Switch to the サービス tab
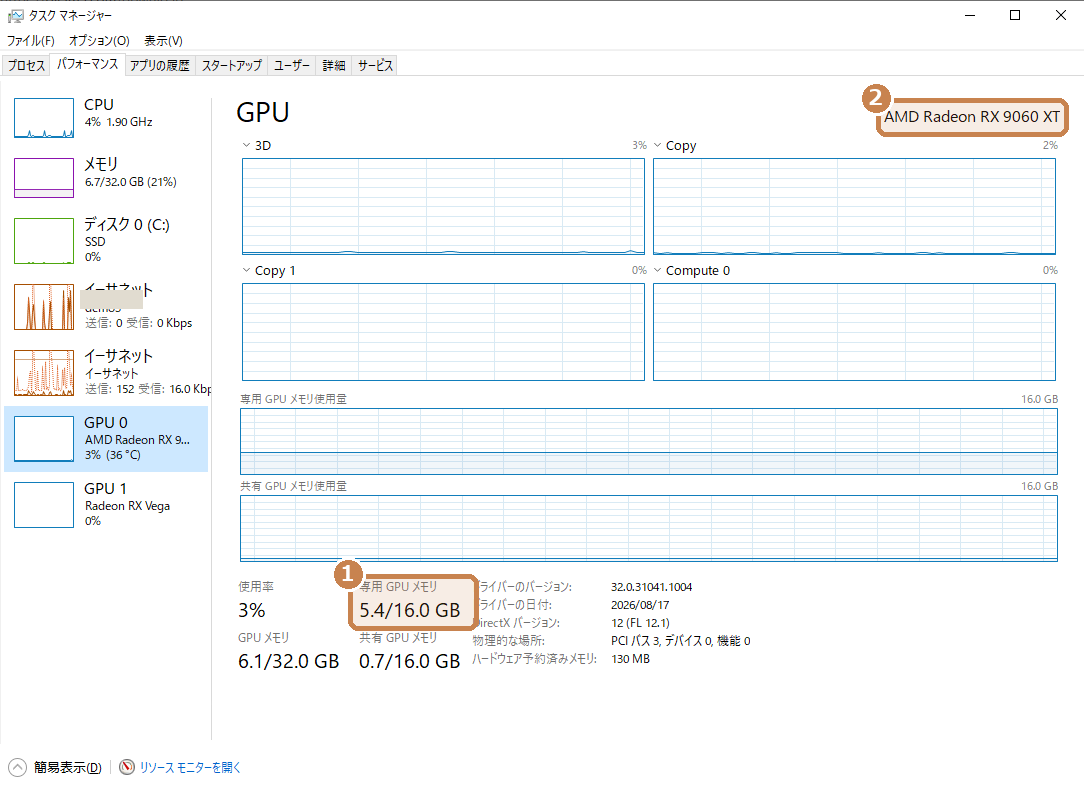The height and width of the screenshot is (792, 1084). coord(375,66)
